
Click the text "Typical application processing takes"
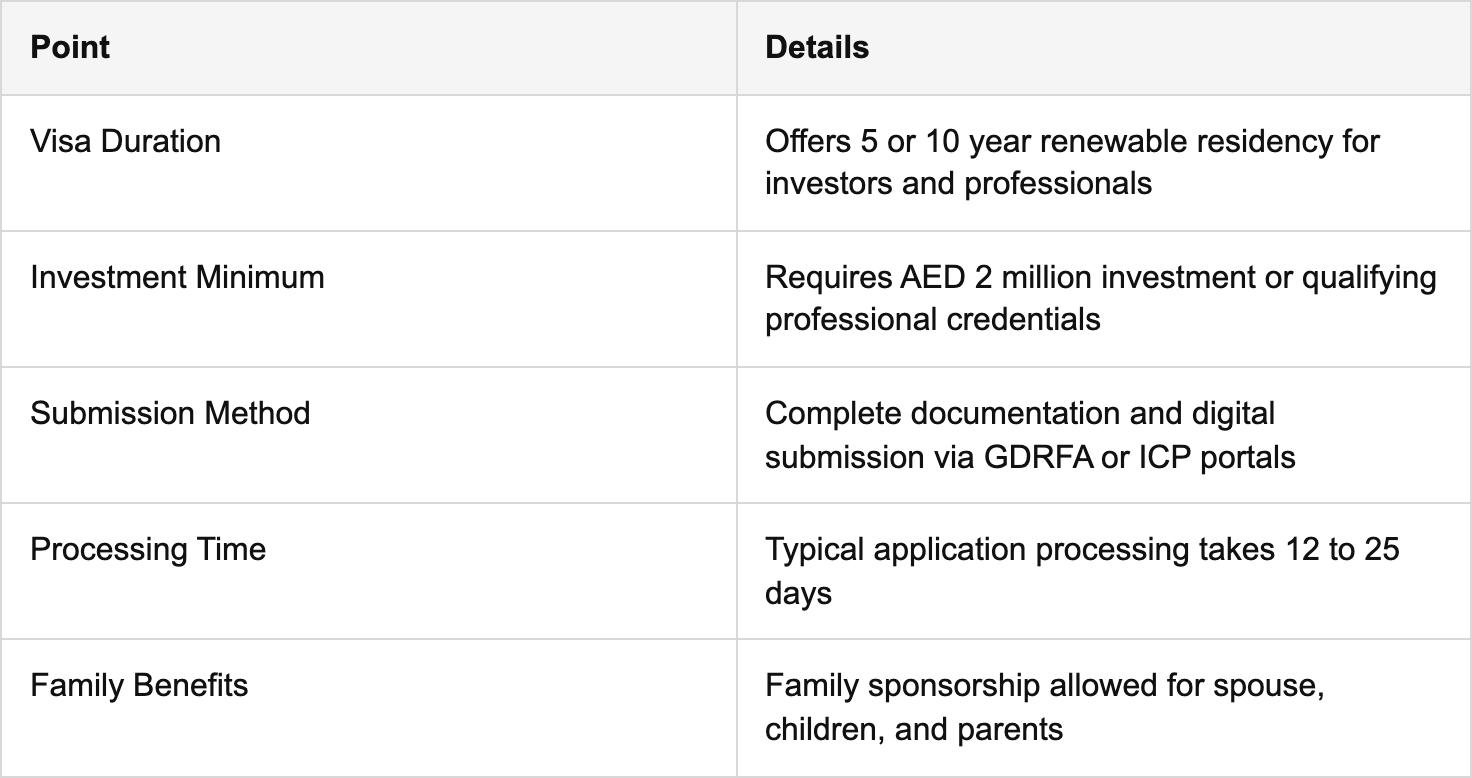pos(1015,549)
